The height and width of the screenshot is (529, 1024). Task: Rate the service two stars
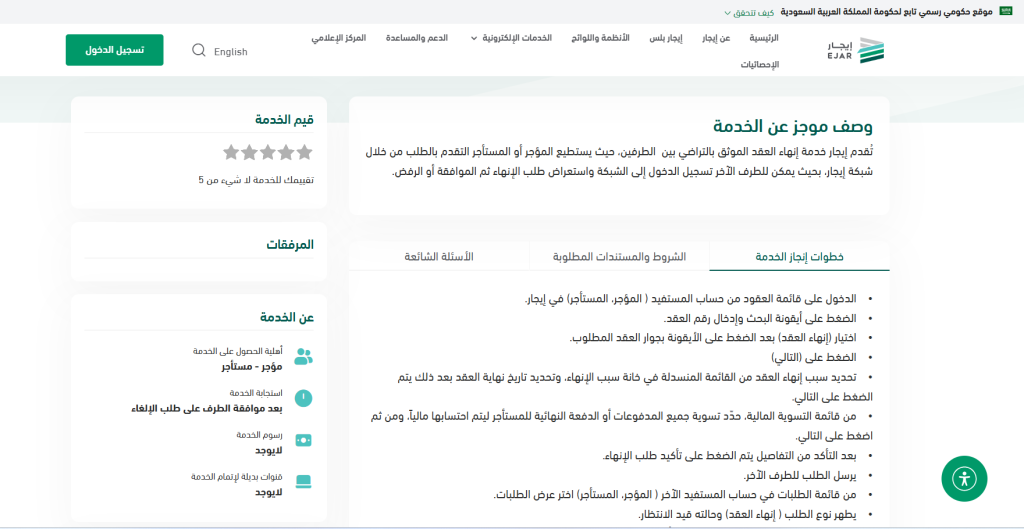286,153
